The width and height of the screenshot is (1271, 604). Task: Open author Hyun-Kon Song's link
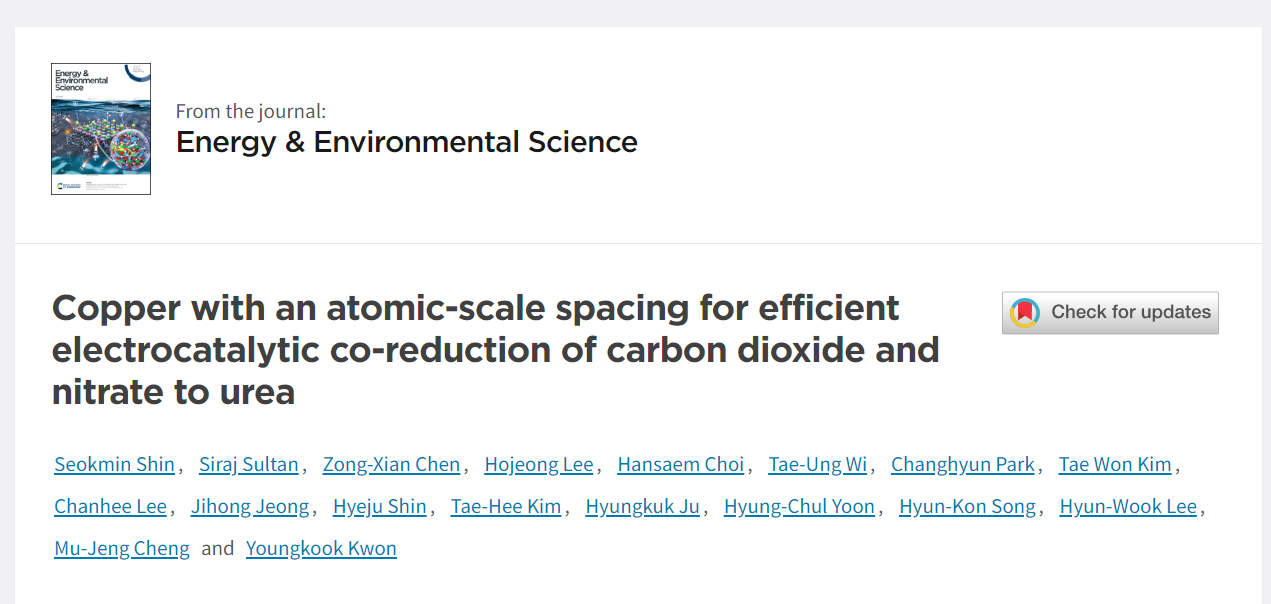968,506
